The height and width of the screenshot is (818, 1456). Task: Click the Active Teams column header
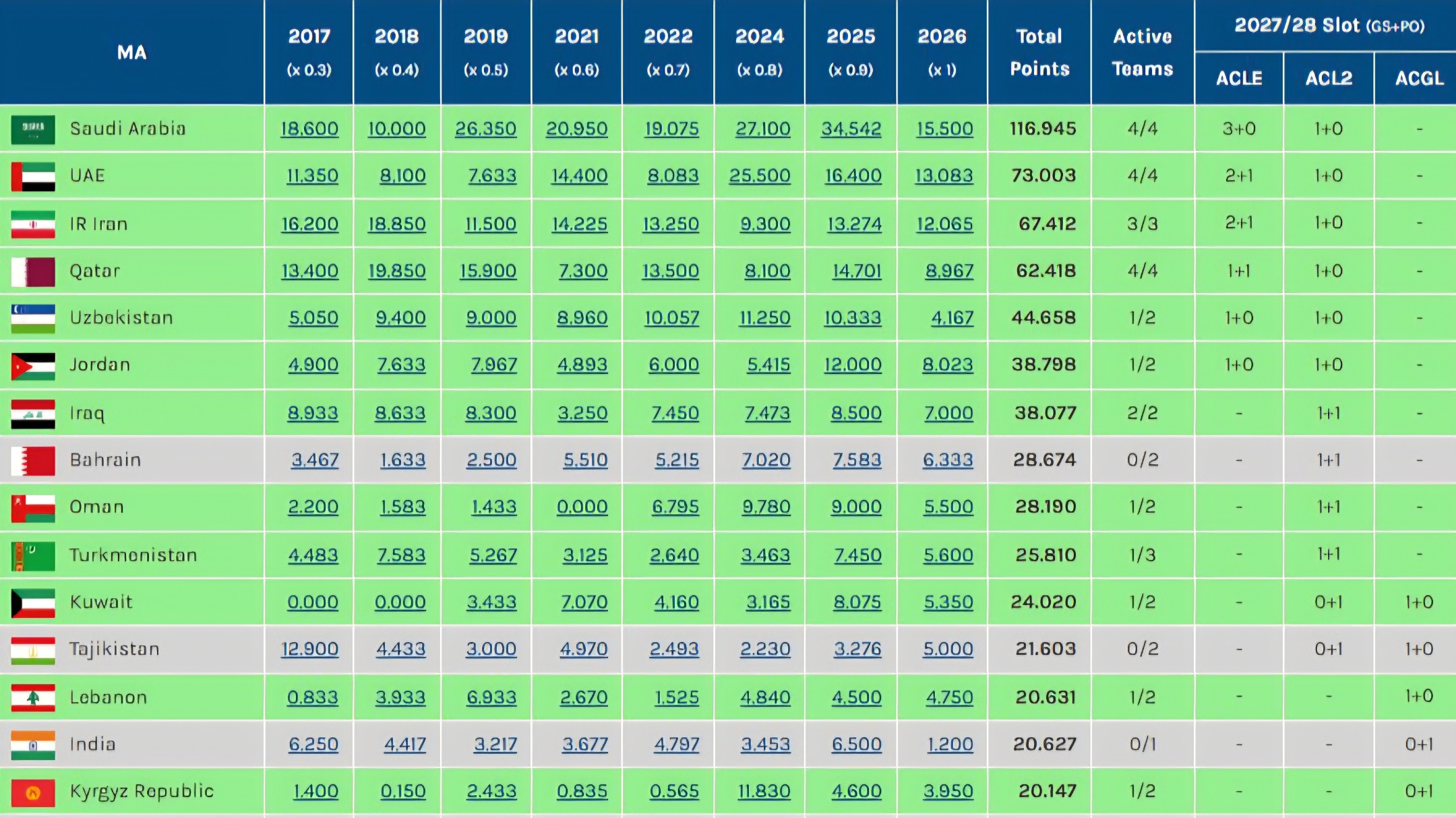tap(1142, 52)
